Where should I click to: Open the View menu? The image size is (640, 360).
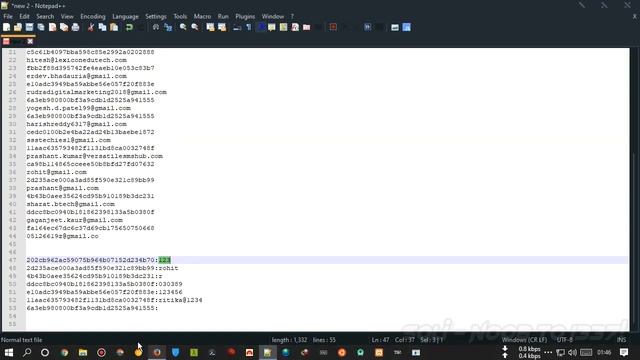pyautogui.click(x=67, y=16)
